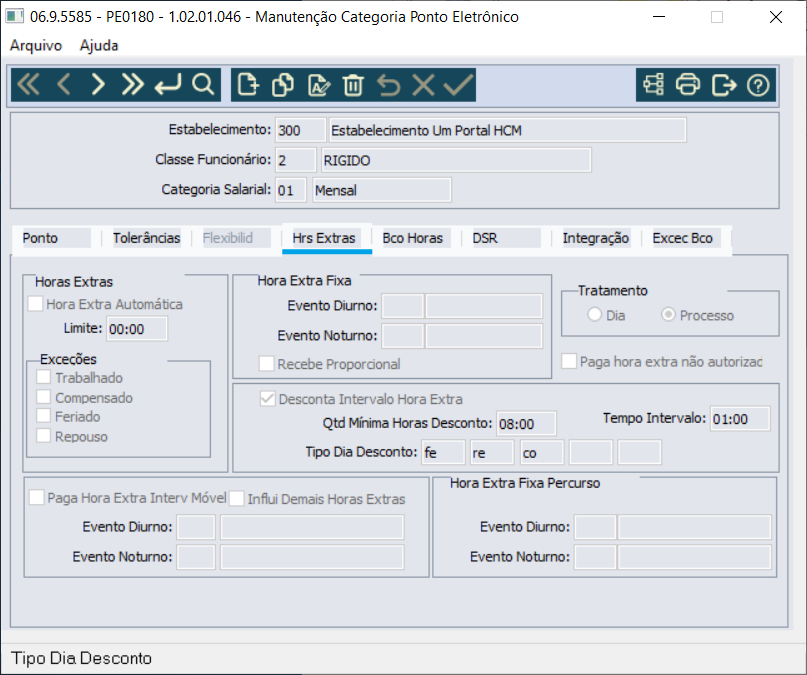Open the Ajuda menu
Screen dimensions: 807x675
[x=99, y=45]
